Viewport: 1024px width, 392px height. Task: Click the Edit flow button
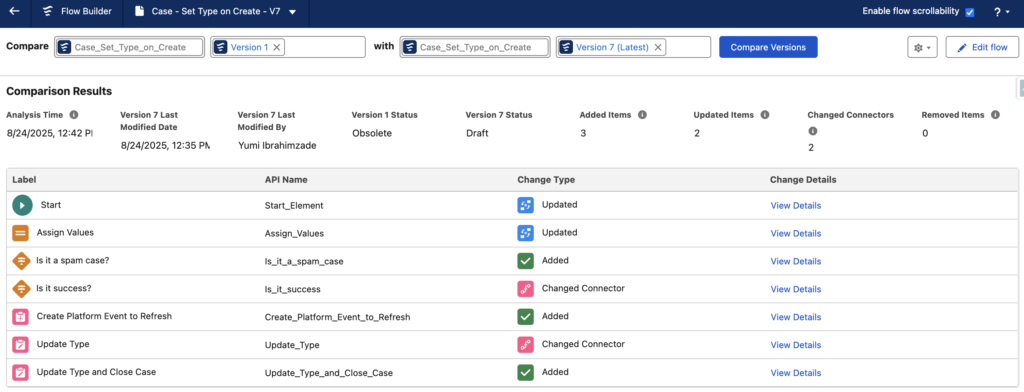[982, 48]
